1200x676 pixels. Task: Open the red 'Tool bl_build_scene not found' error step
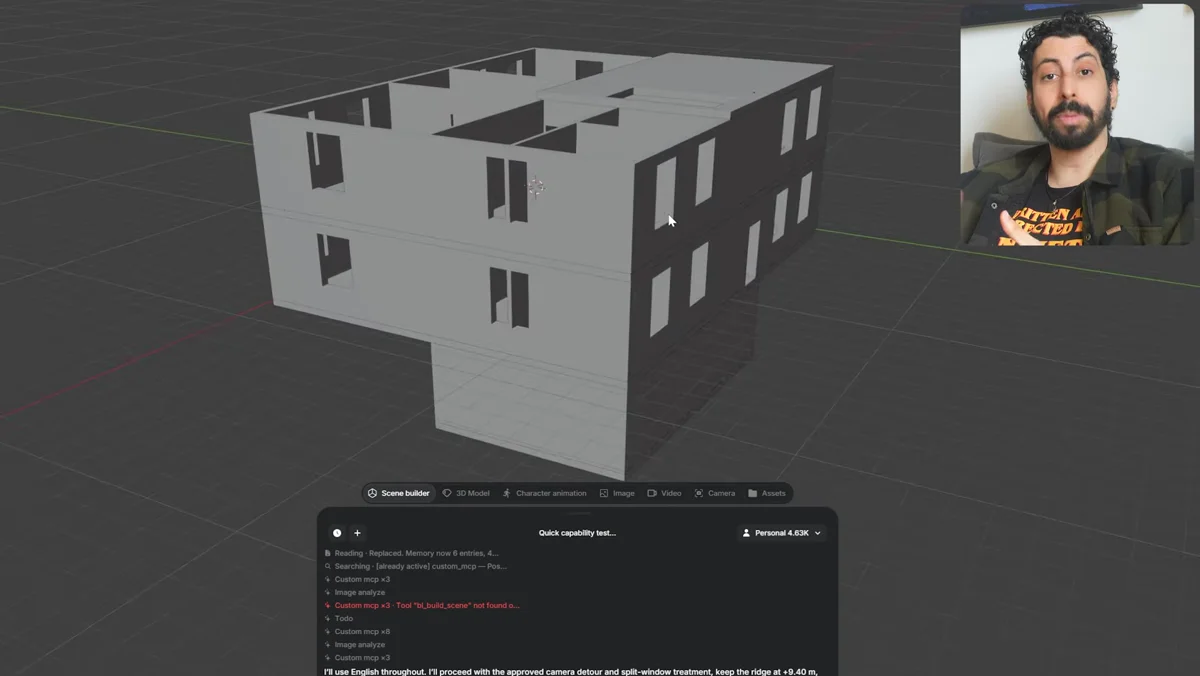click(x=422, y=605)
